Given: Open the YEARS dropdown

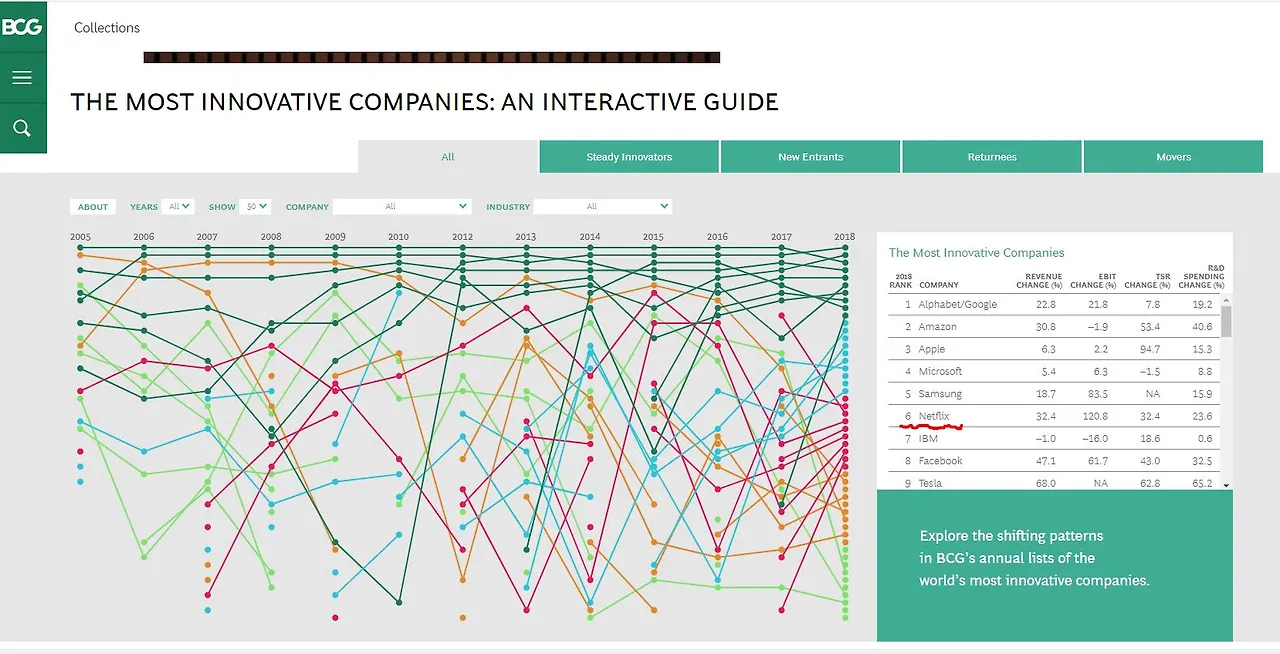Looking at the screenshot, I should 178,206.
